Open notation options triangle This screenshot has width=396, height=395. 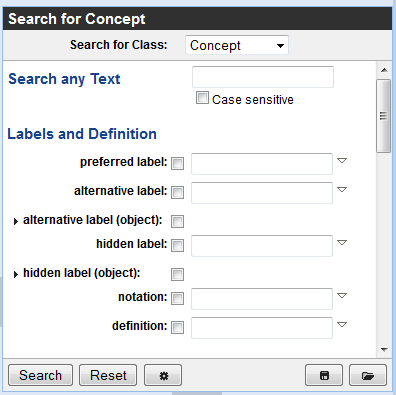click(x=342, y=296)
